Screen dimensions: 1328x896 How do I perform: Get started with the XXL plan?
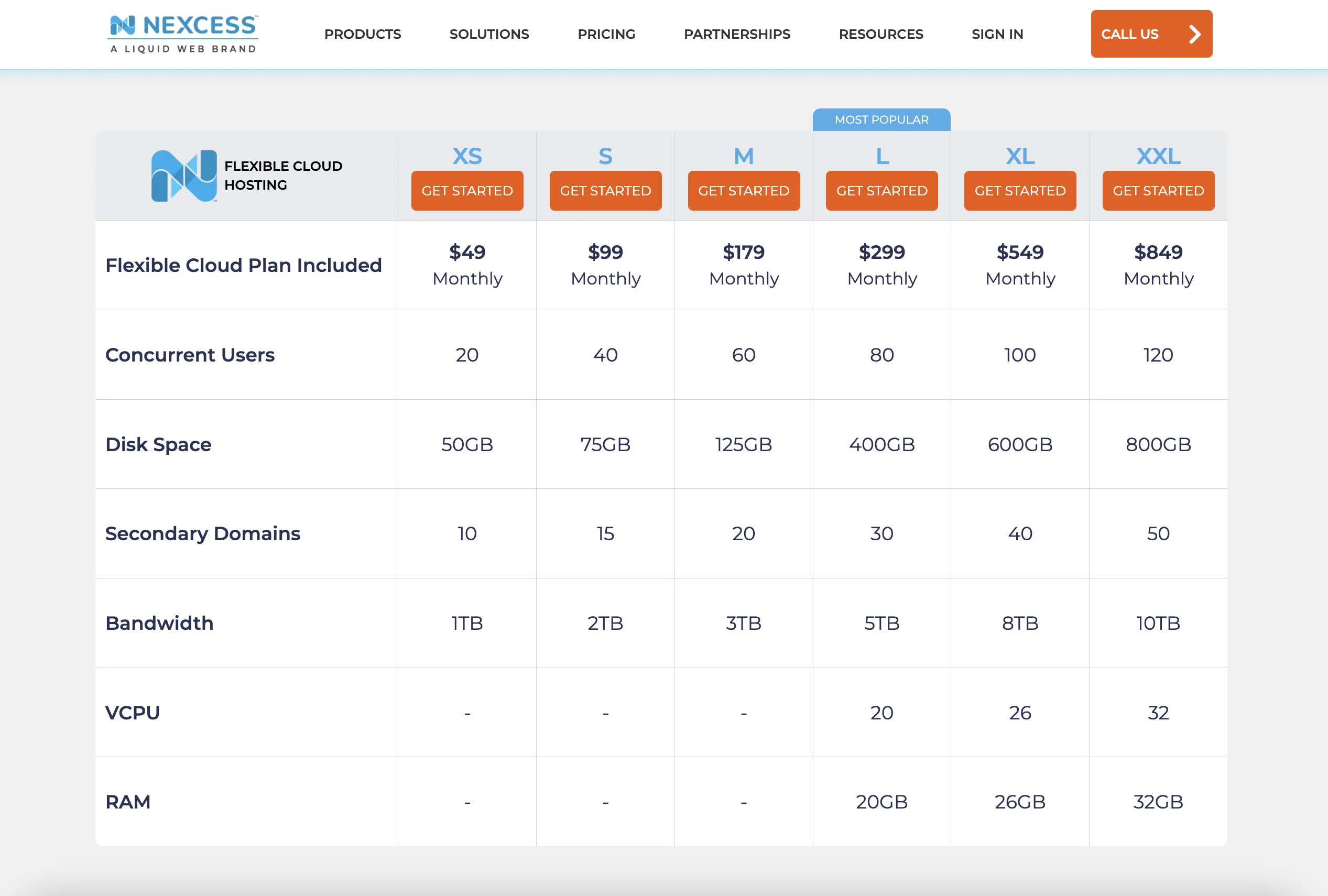[x=1158, y=191]
